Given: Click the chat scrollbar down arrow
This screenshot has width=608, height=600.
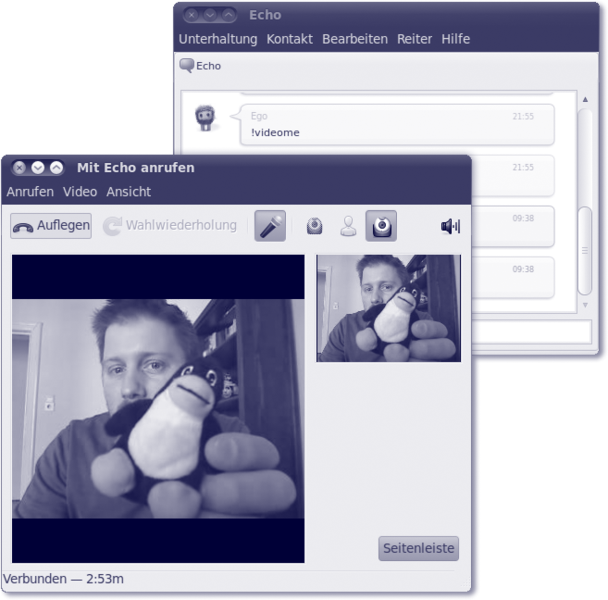Looking at the screenshot, I should (585, 304).
